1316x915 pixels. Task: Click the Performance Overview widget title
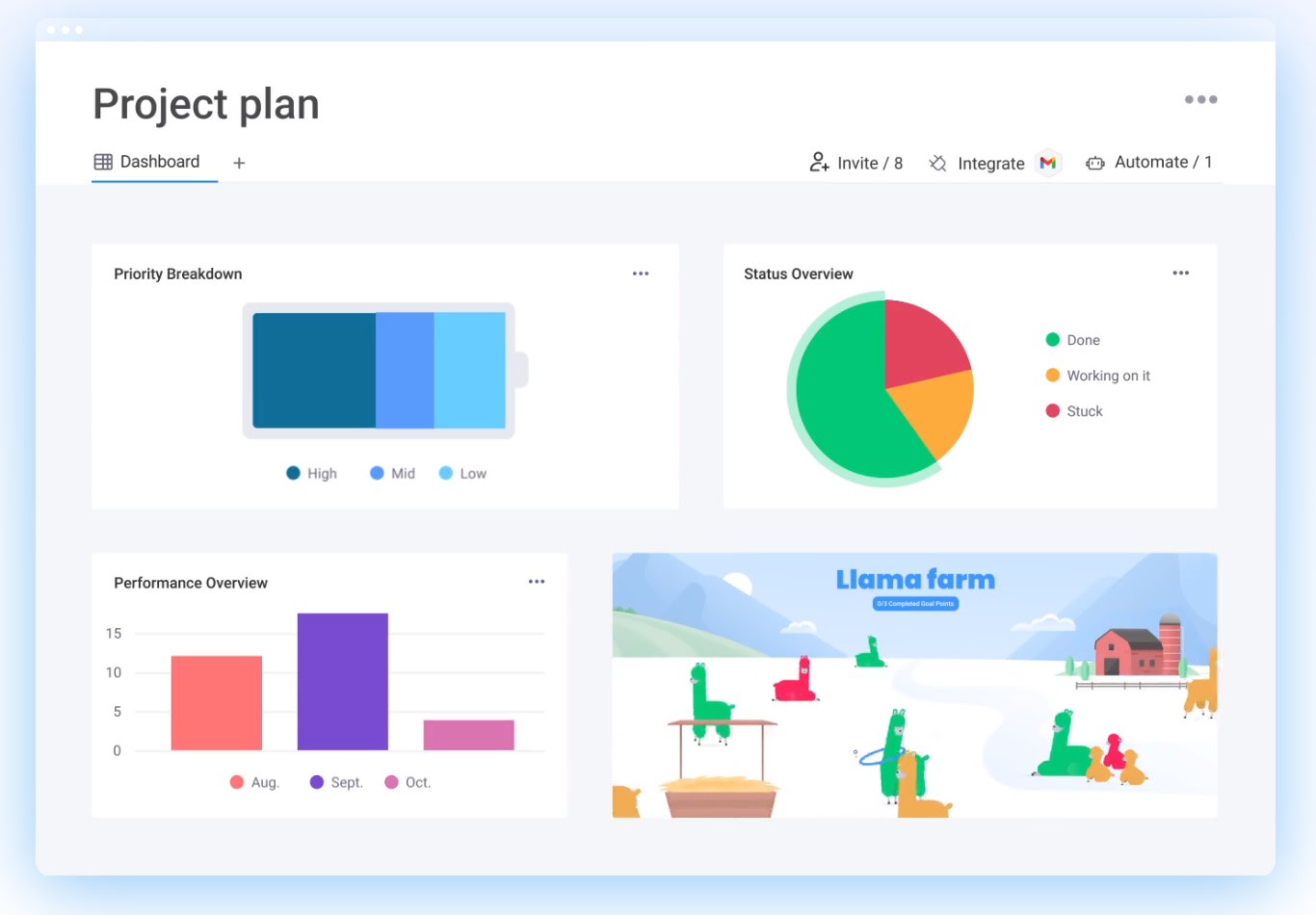191,583
